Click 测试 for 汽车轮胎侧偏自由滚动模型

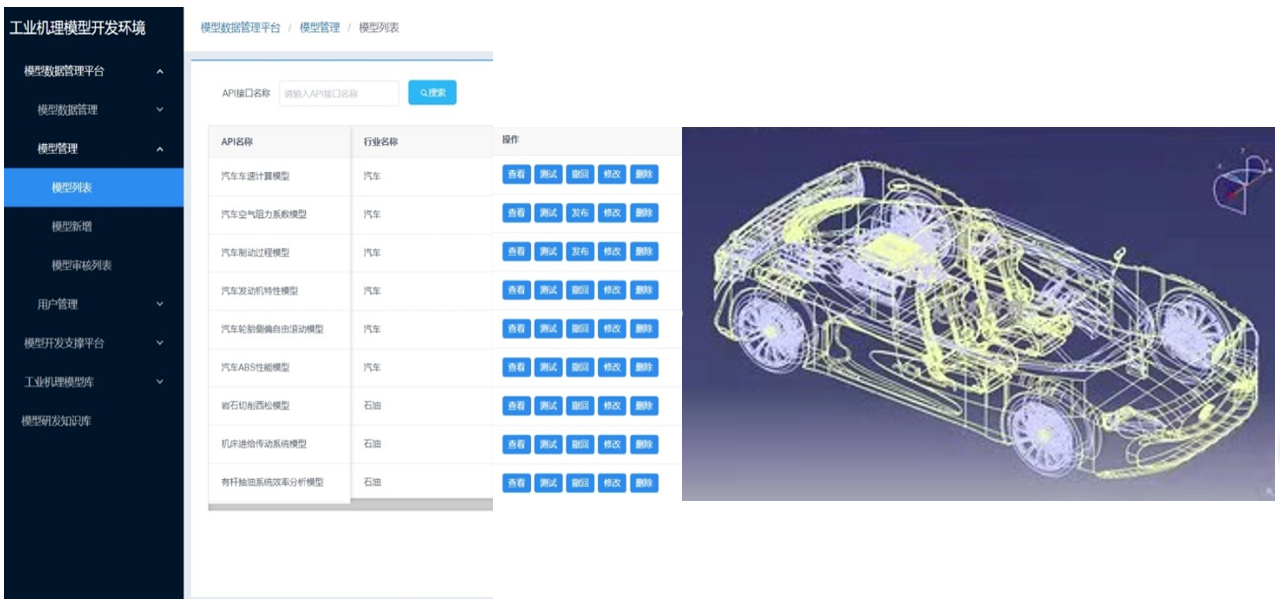(548, 328)
